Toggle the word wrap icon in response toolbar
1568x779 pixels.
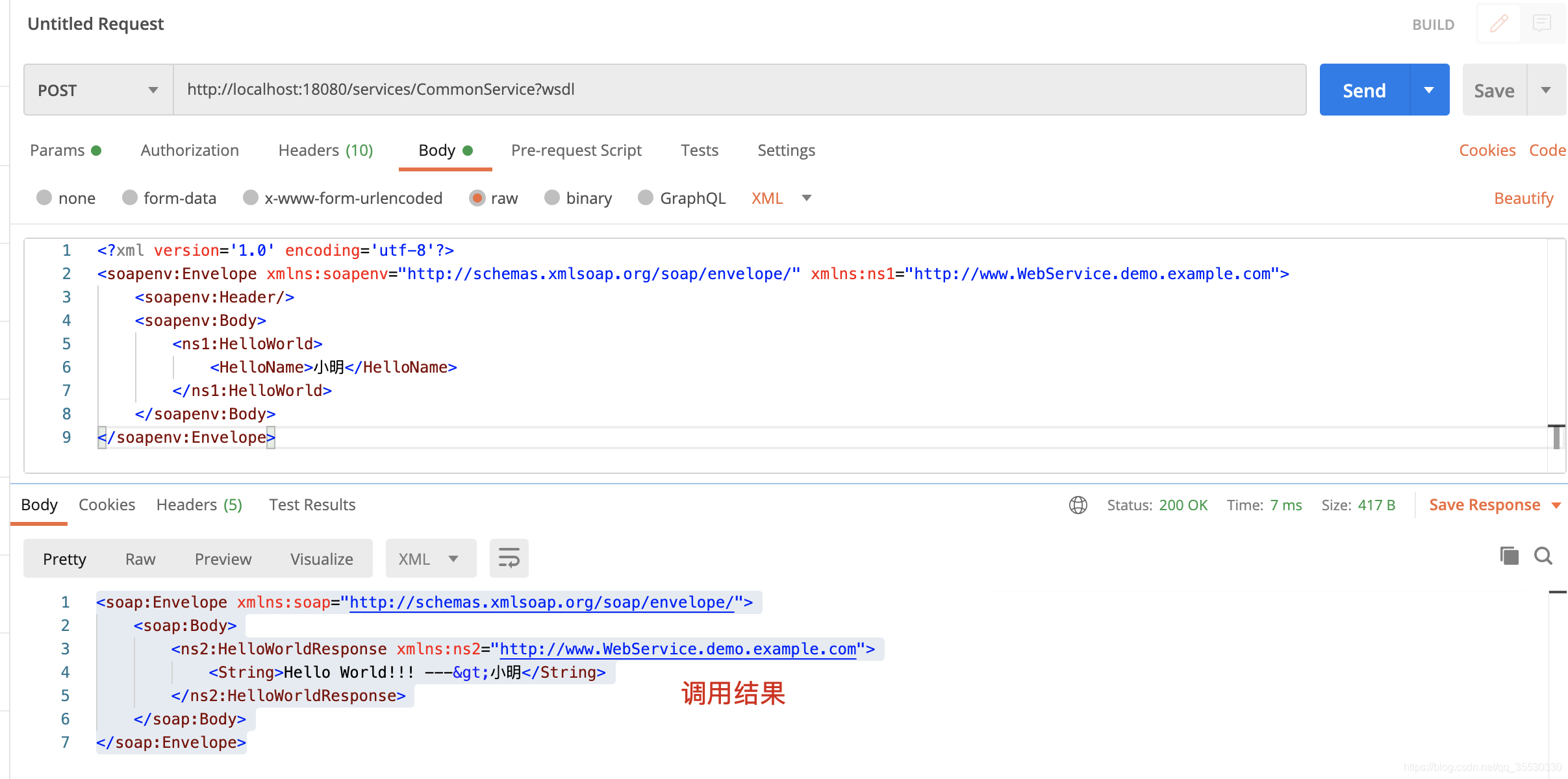509,558
